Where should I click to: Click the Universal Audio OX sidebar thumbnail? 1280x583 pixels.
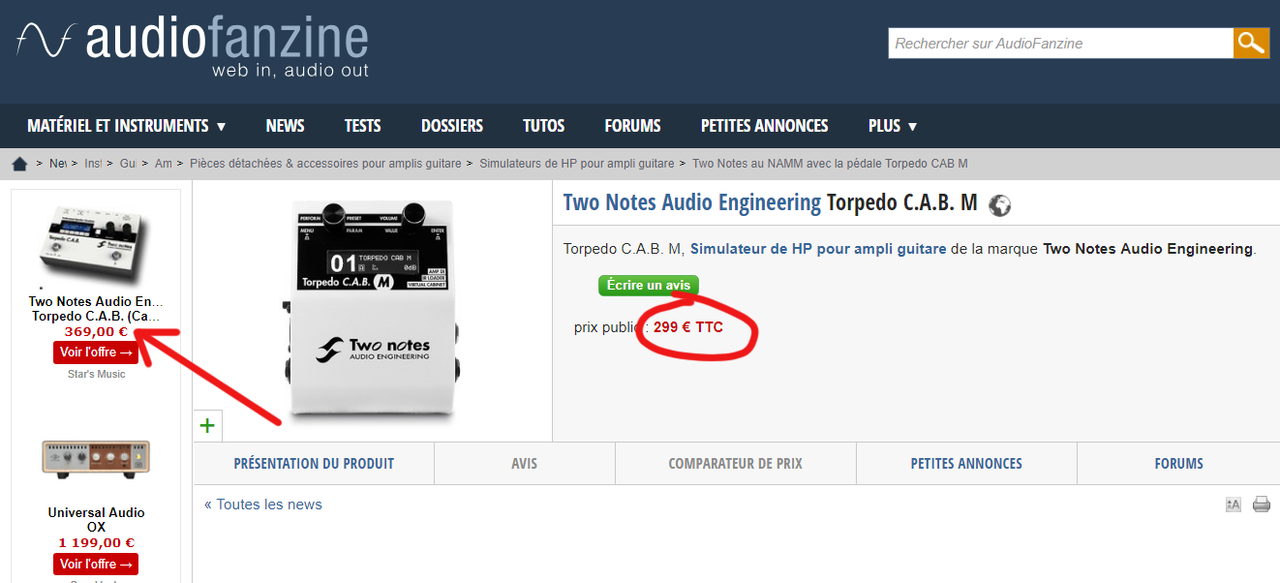(96, 458)
